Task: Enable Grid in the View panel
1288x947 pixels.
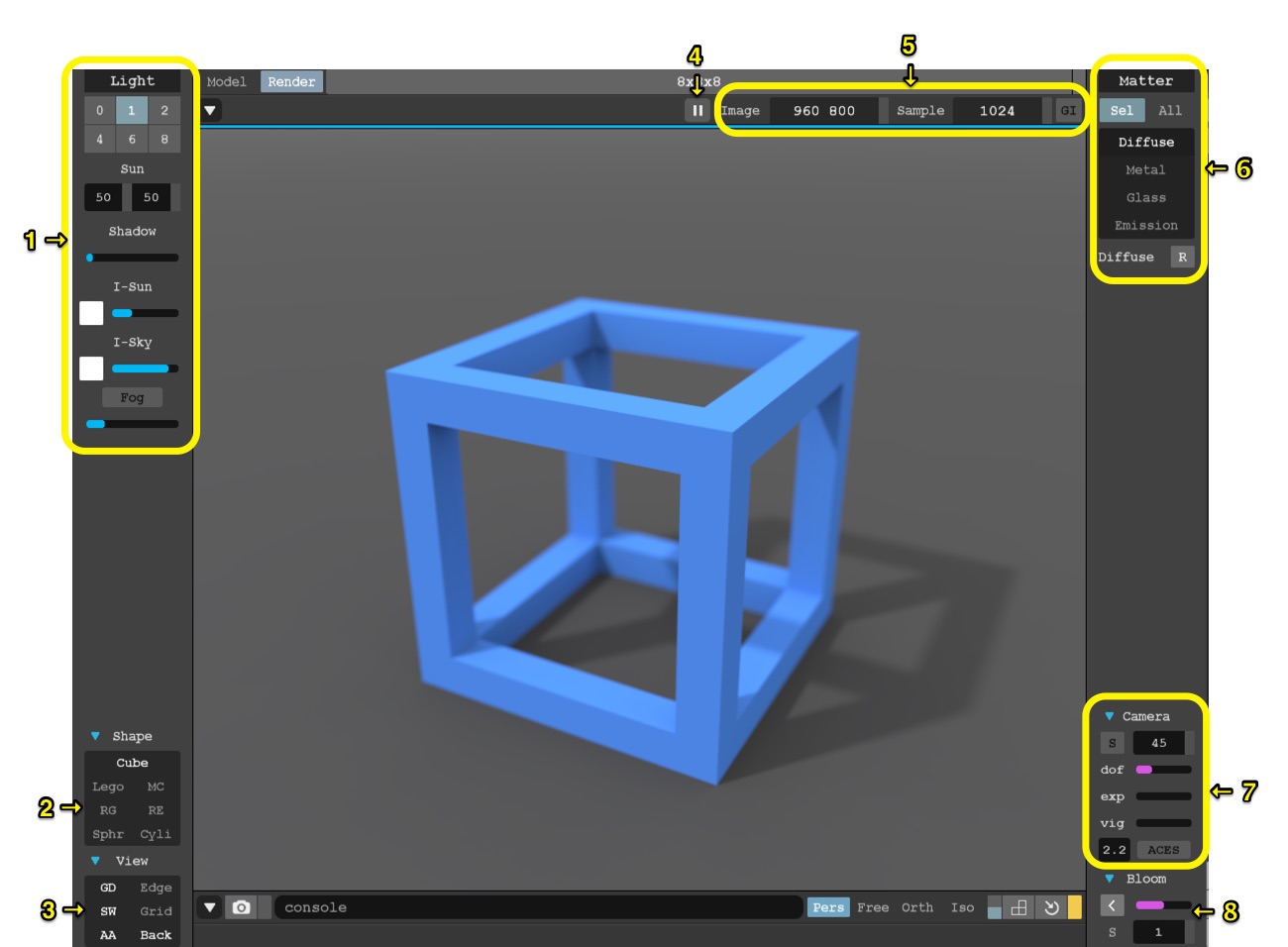Action: pyautogui.click(x=156, y=911)
